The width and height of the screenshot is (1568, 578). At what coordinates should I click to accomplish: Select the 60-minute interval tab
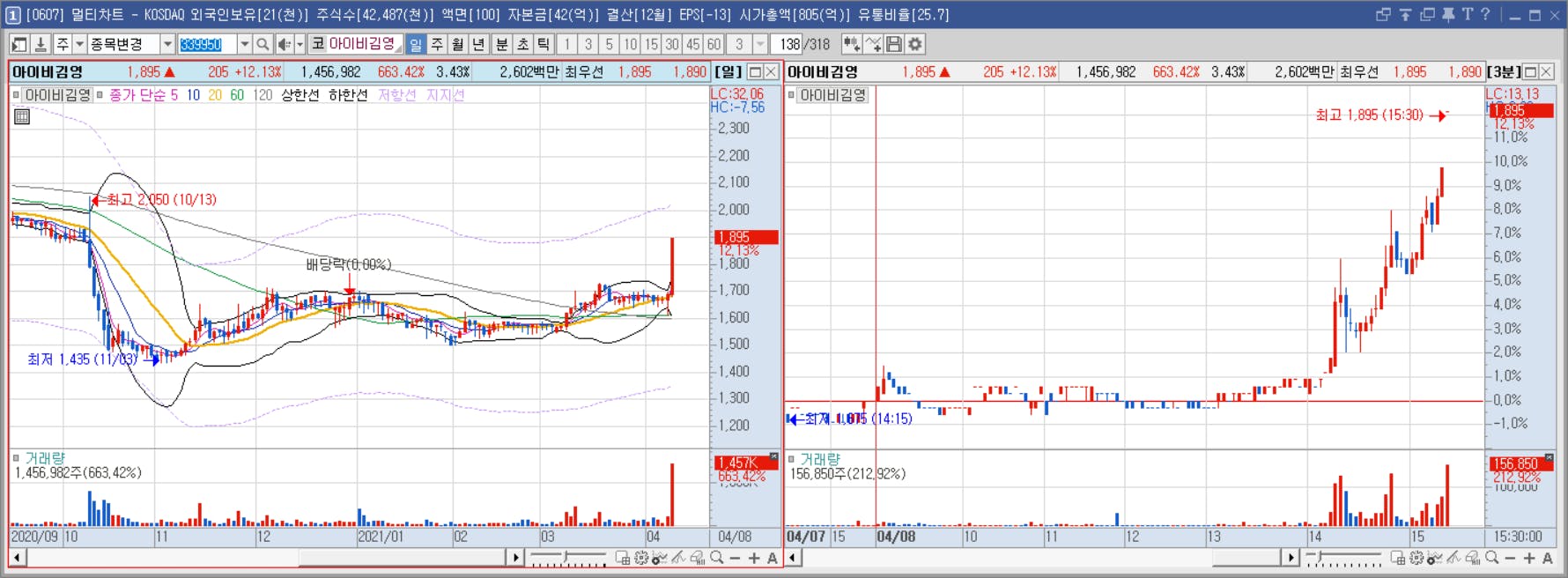pyautogui.click(x=714, y=44)
